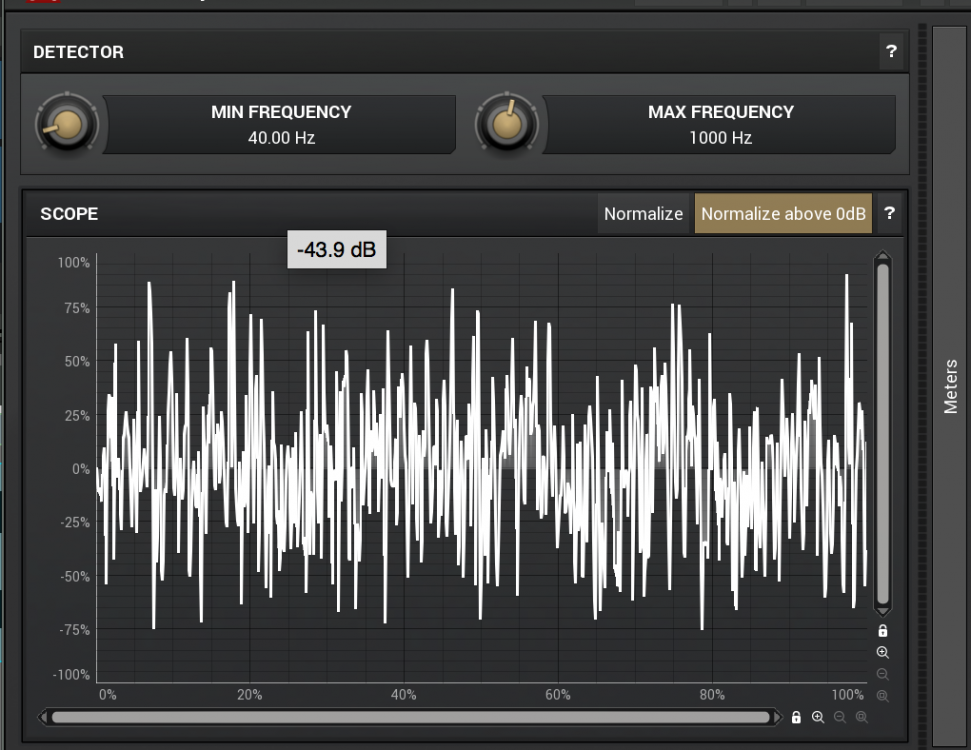
Task: Open help for the Detector section
Action: [x=890, y=52]
